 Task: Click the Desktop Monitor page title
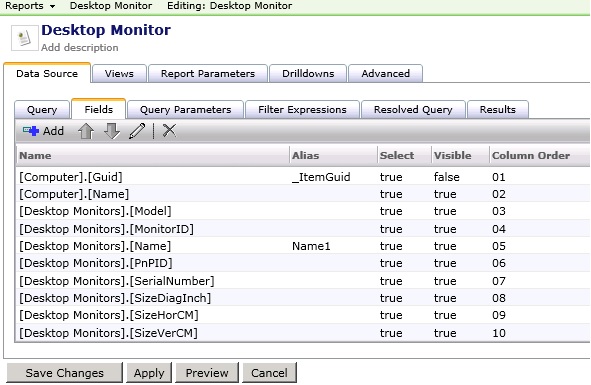[106, 30]
